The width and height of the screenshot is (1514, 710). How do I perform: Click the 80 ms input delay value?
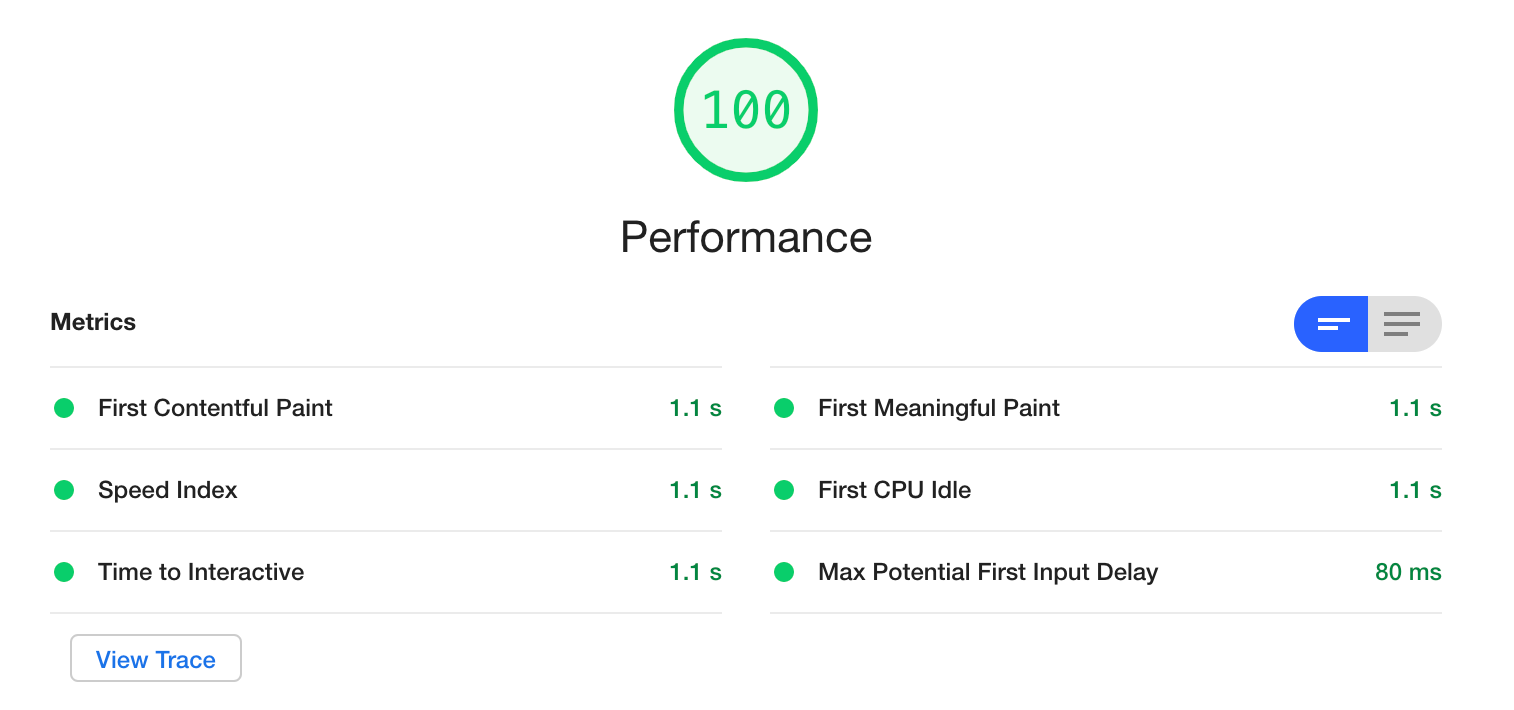(1408, 572)
